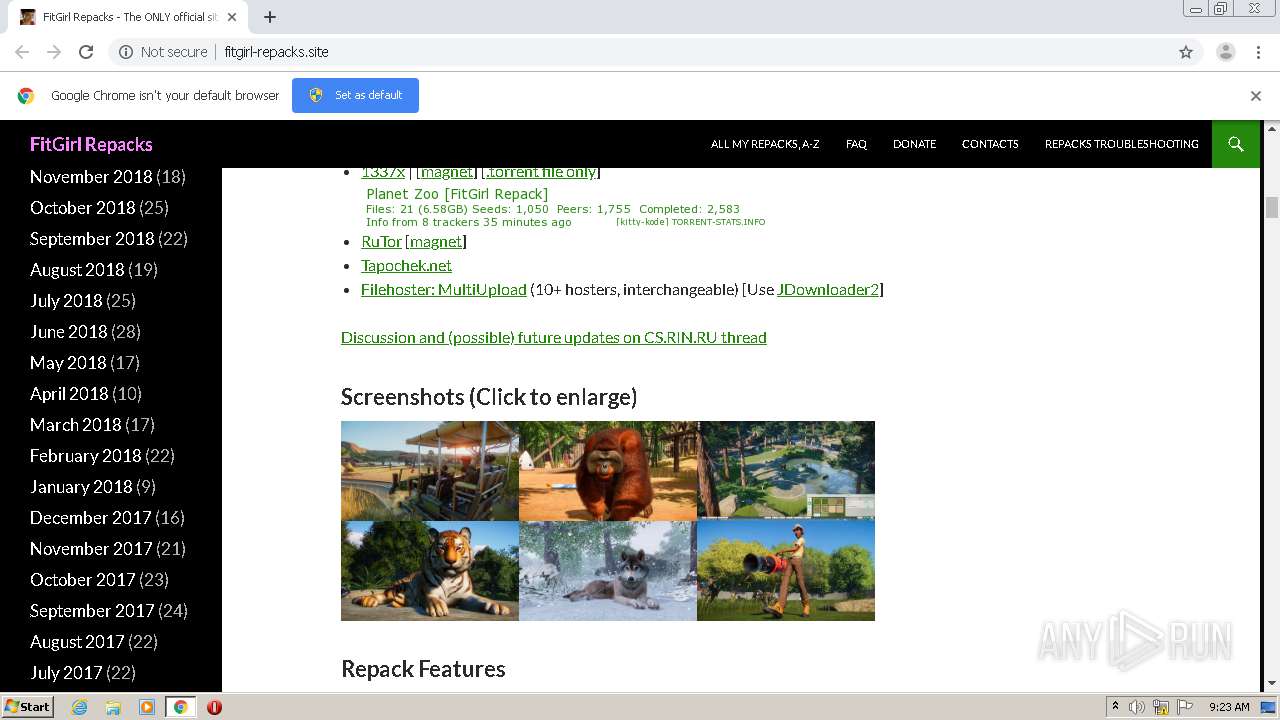This screenshot has height=720, width=1280.
Task: Open a new tab with the plus icon
Action: coord(270,17)
